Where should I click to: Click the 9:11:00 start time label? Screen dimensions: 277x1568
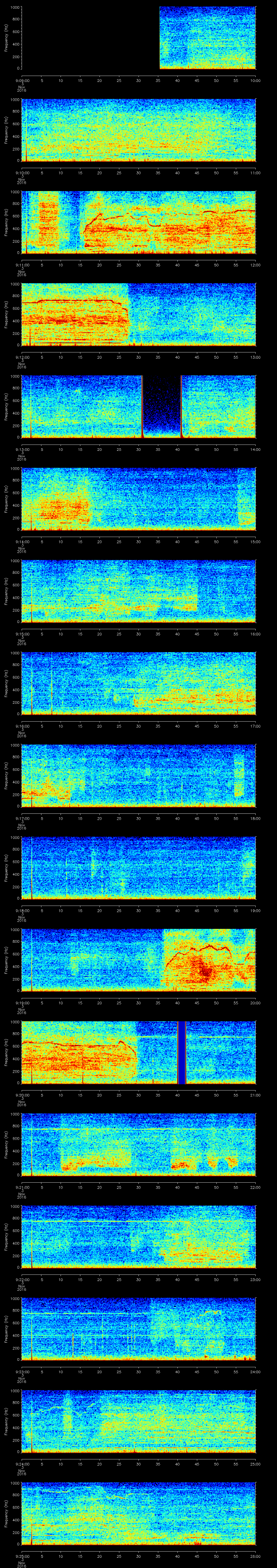tap(22, 265)
